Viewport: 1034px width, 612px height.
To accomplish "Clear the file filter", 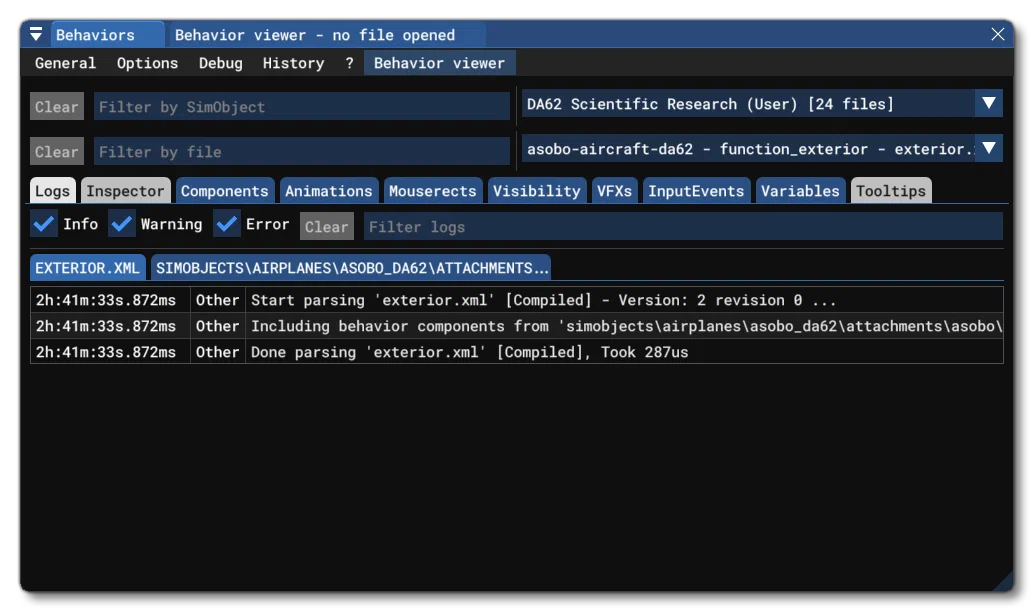I will coord(57,151).
